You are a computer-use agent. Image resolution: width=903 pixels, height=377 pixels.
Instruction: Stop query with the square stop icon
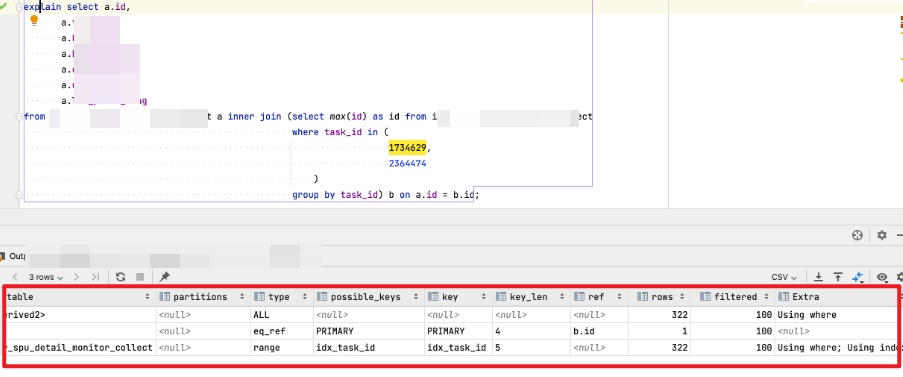[140, 277]
